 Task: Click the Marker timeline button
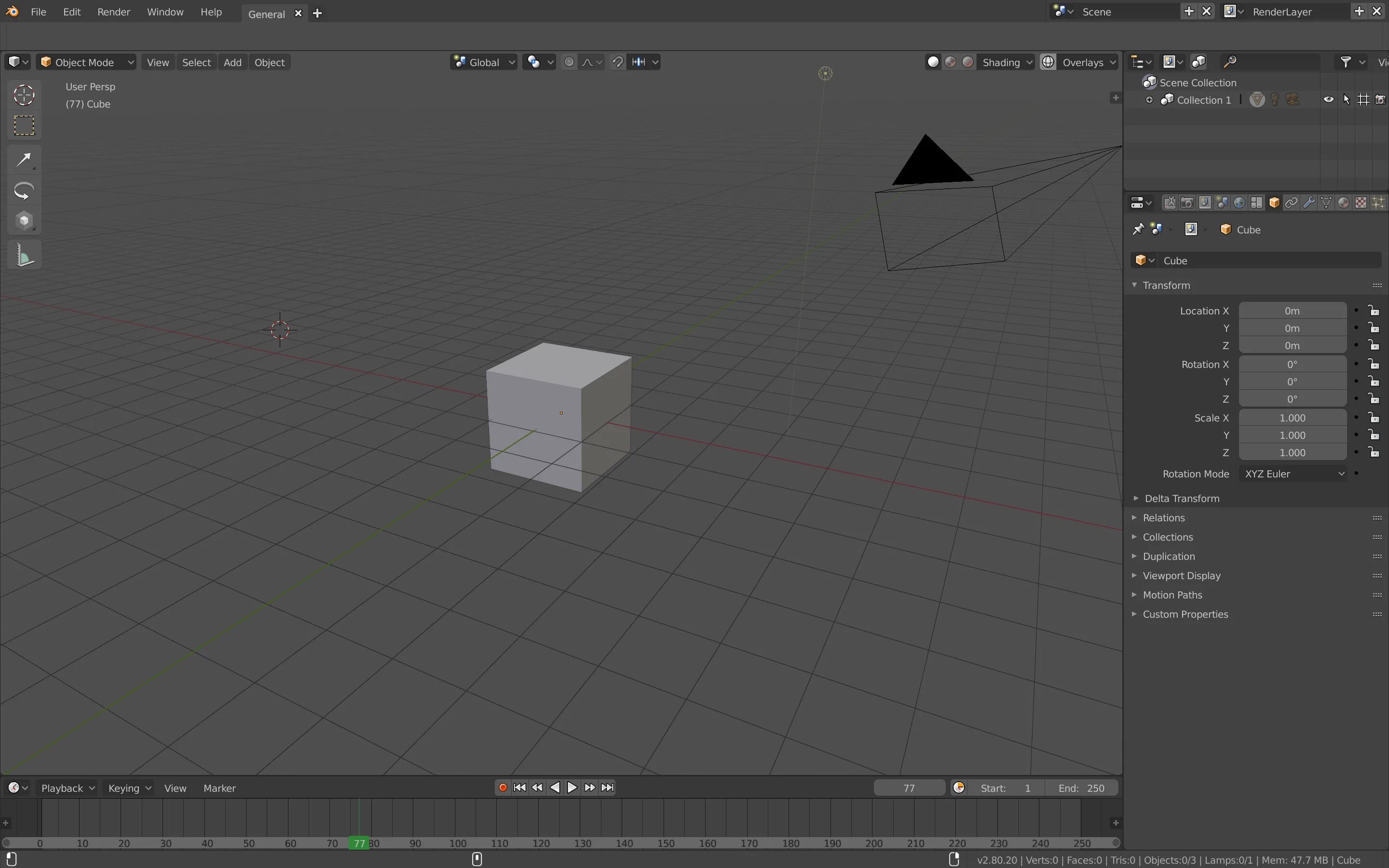(219, 788)
